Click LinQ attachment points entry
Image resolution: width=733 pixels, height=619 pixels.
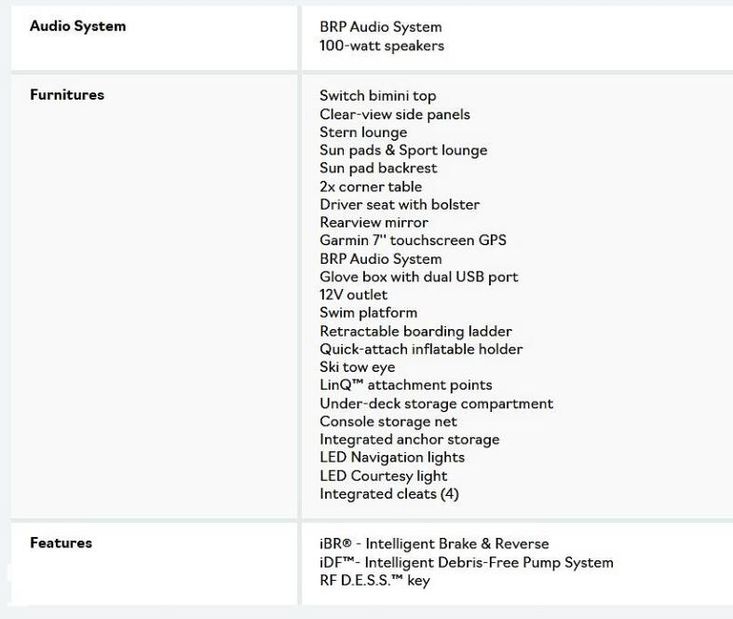[x=406, y=385]
